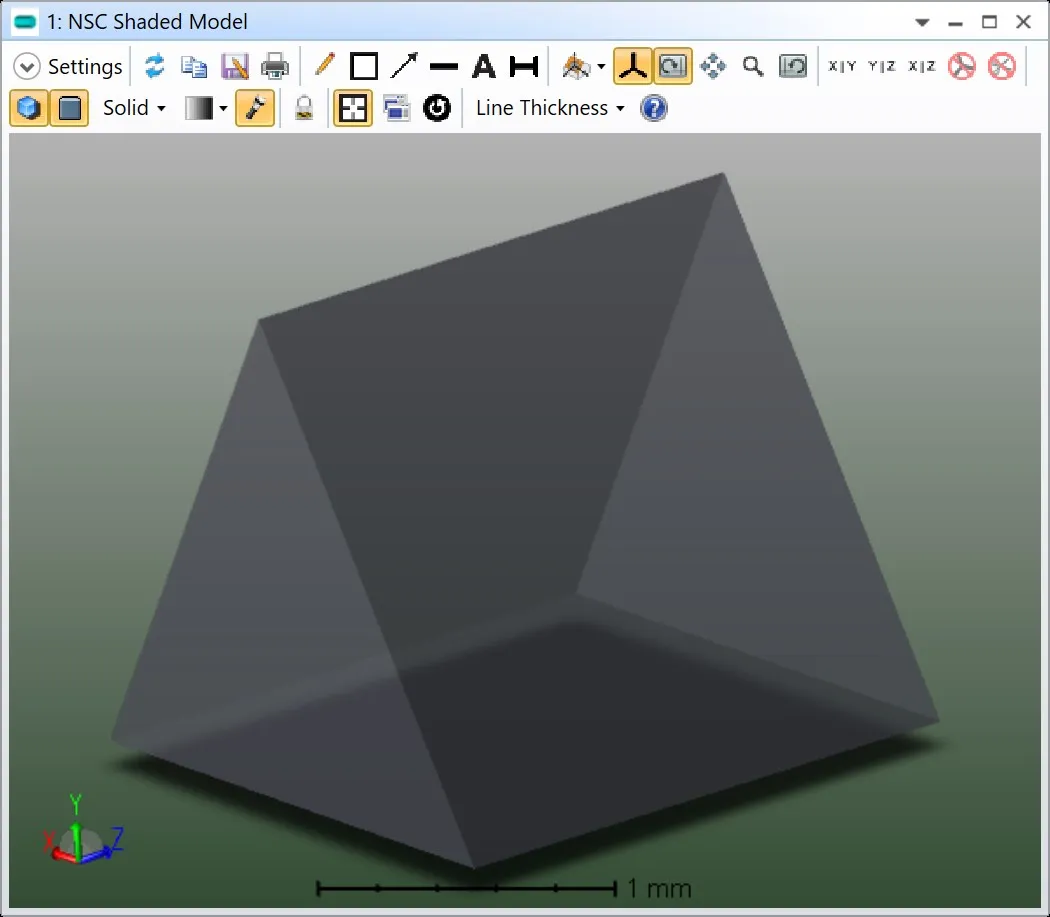
Task: Open the Line Thickness dropdown
Action: click(549, 108)
